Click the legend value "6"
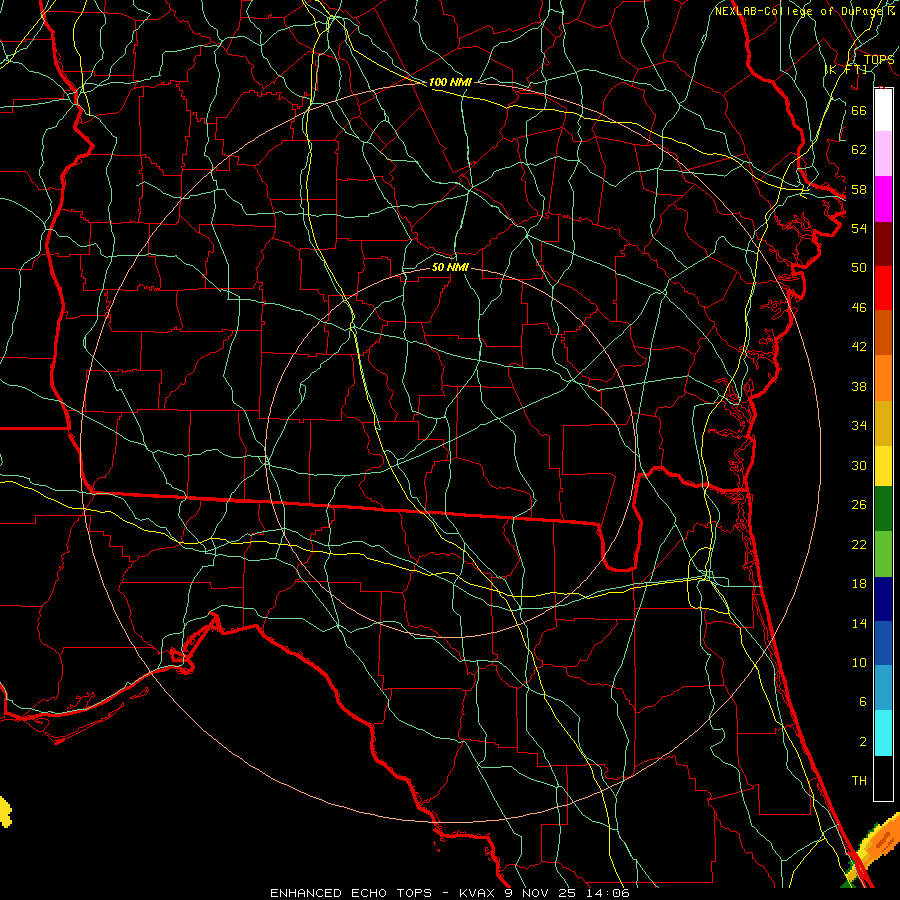Viewport: 900px width, 900px height. click(862, 702)
